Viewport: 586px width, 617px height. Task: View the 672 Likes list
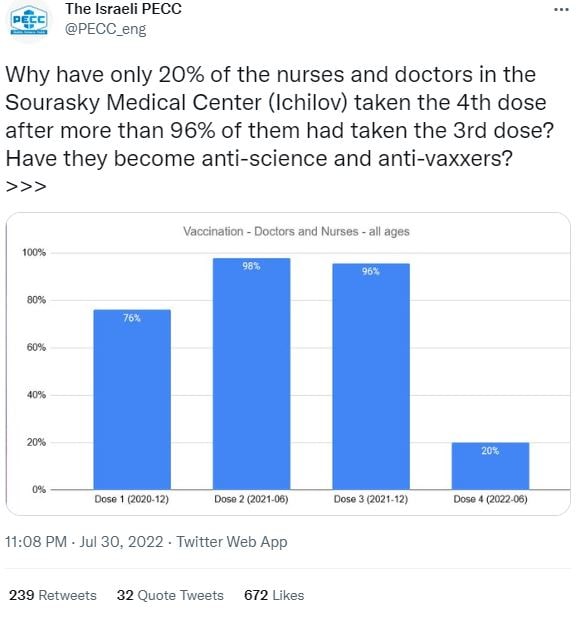tap(274, 595)
